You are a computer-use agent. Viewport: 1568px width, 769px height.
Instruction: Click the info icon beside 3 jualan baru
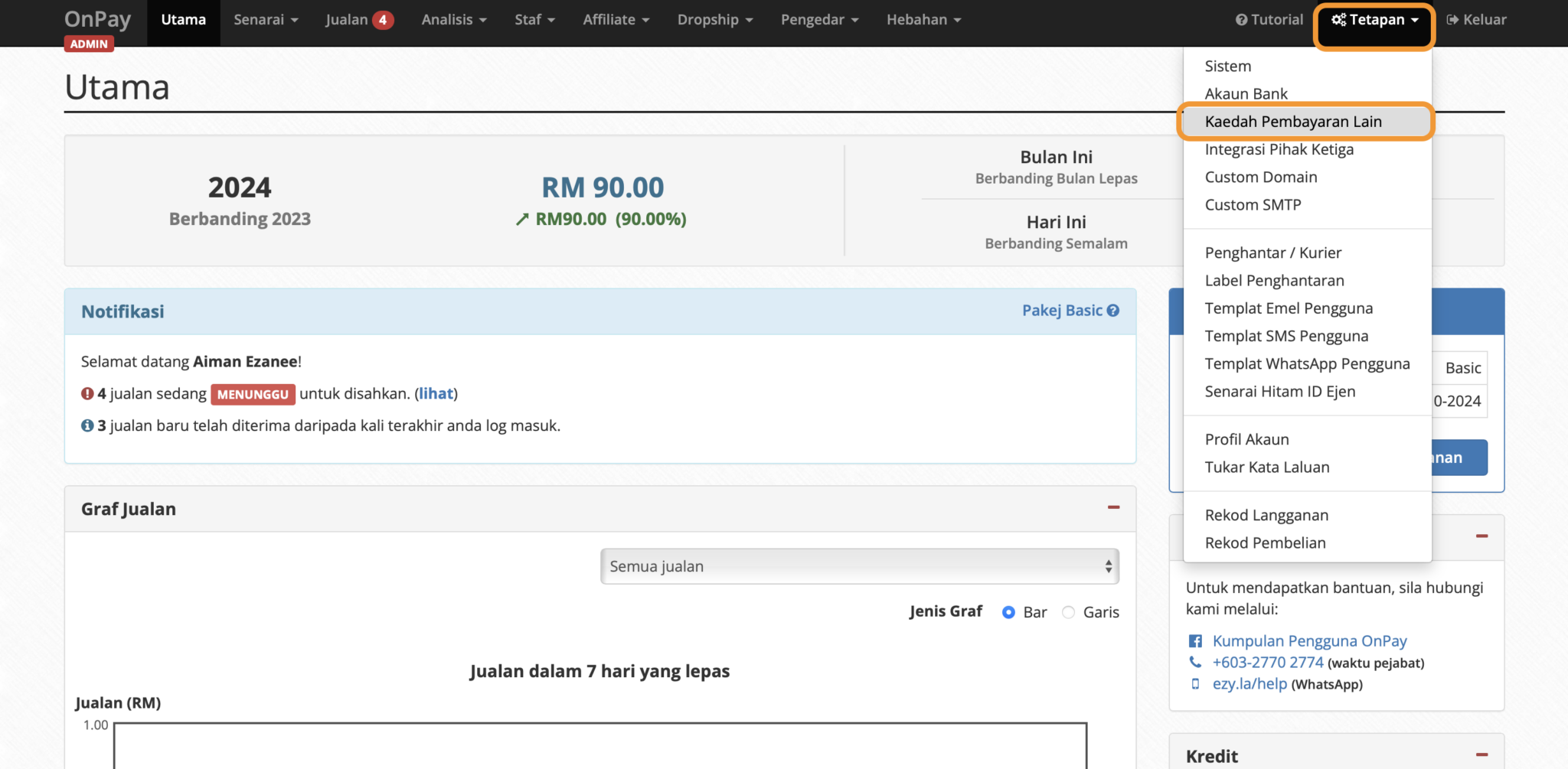(x=87, y=425)
